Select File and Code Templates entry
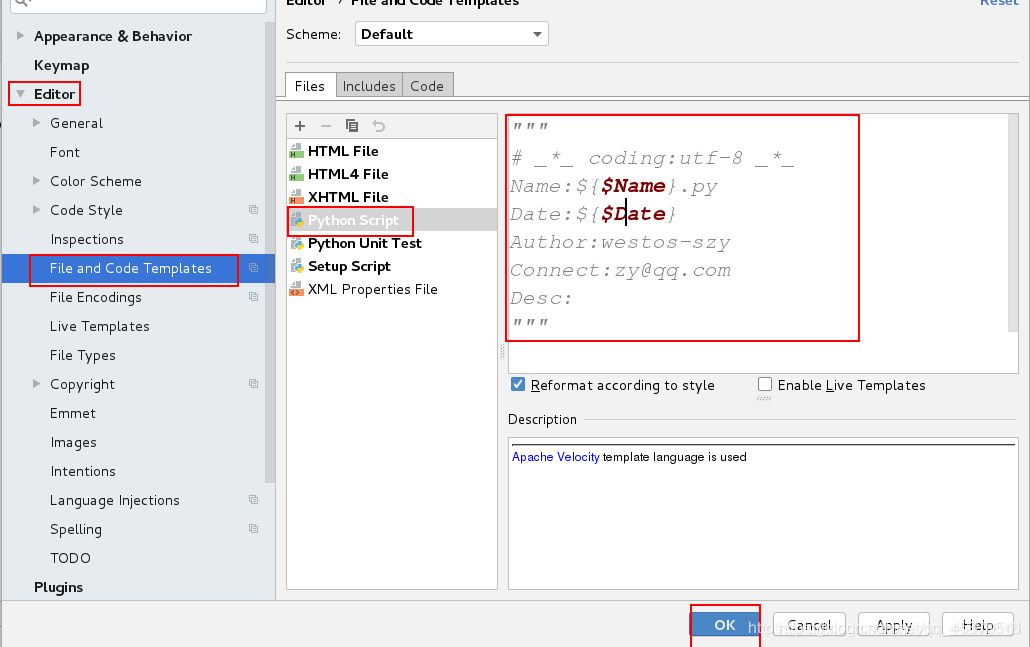 pos(131,268)
